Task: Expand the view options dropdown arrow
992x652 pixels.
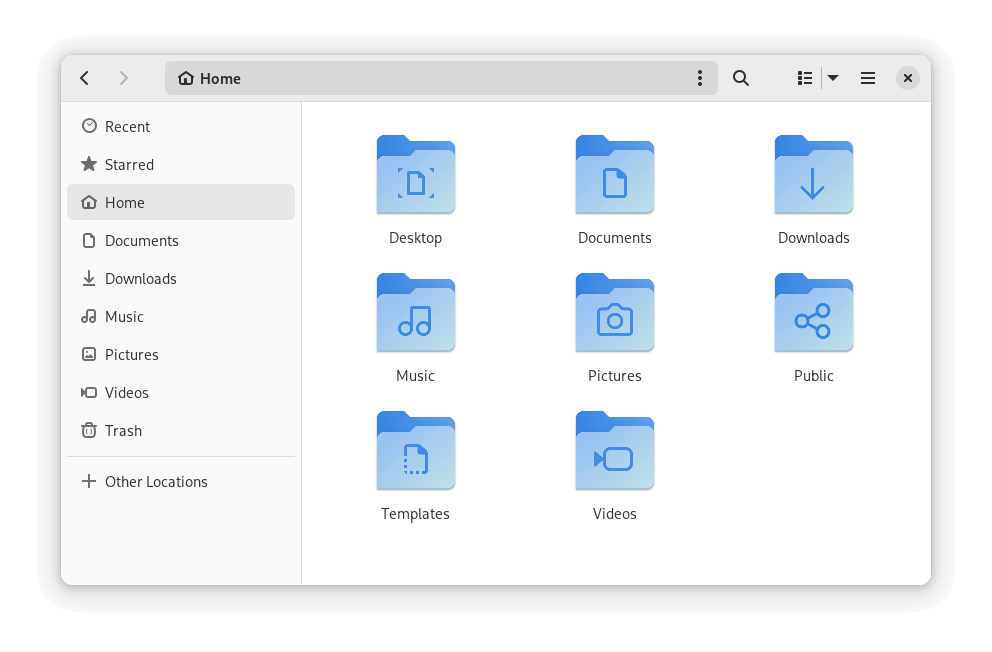Action: point(833,78)
